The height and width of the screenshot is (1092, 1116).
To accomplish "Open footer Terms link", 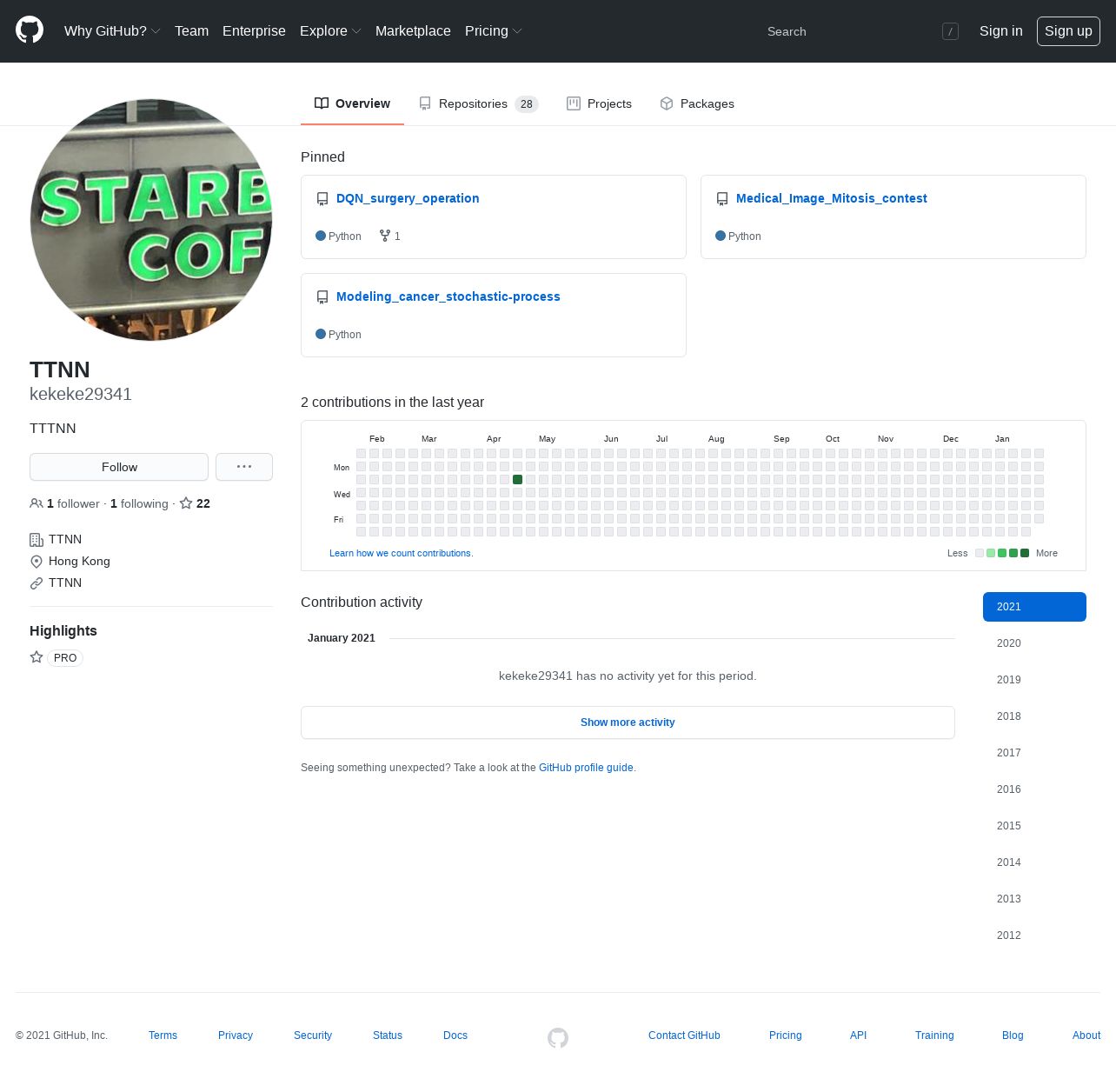I will click(x=163, y=1035).
